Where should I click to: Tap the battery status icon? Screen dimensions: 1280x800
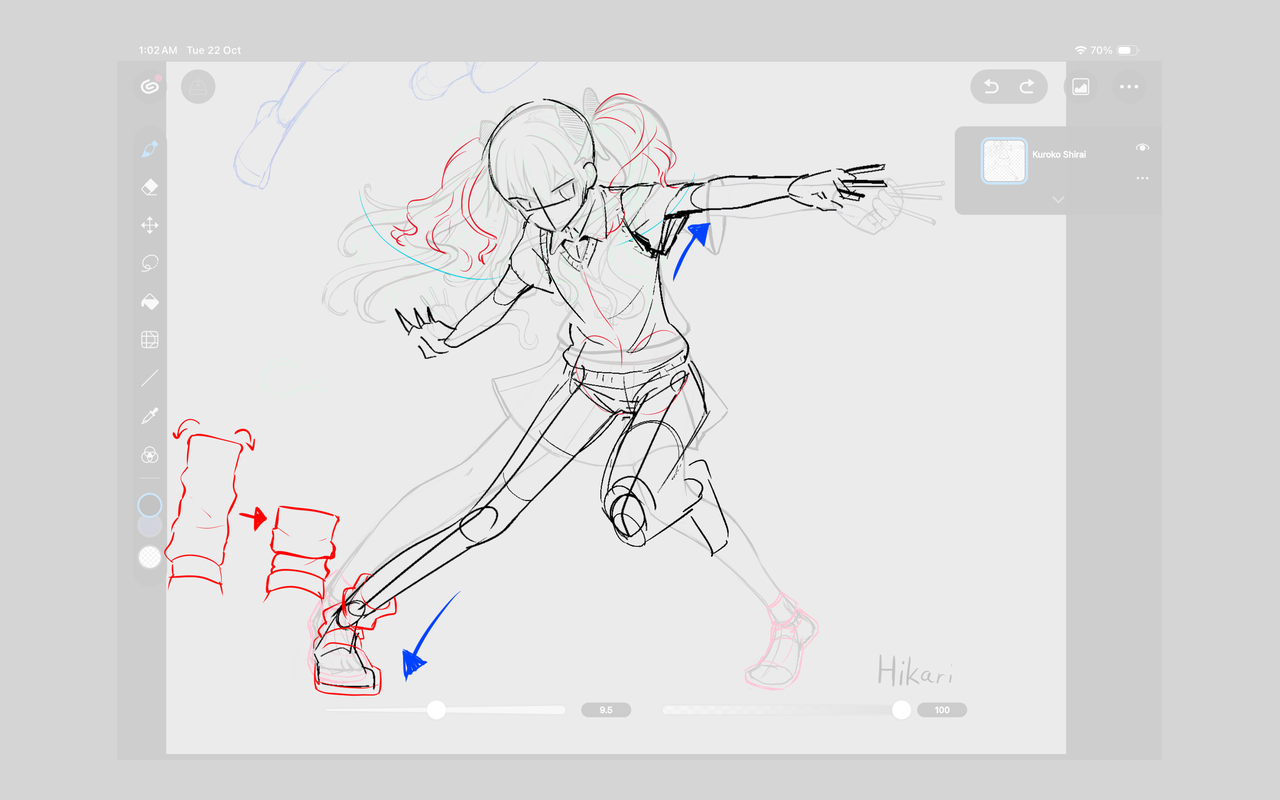tap(1128, 50)
